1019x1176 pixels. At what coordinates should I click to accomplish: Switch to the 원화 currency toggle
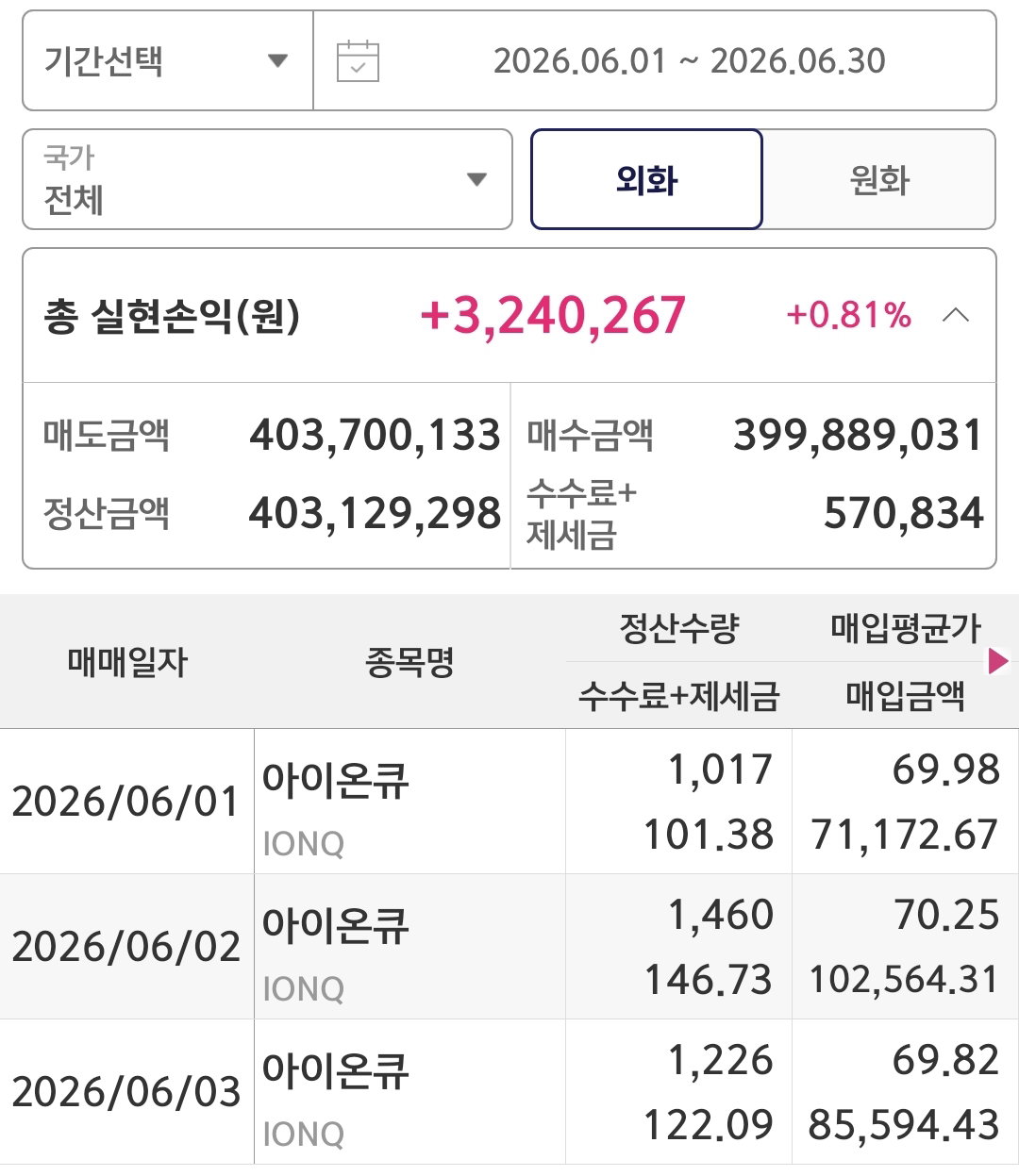(x=879, y=179)
